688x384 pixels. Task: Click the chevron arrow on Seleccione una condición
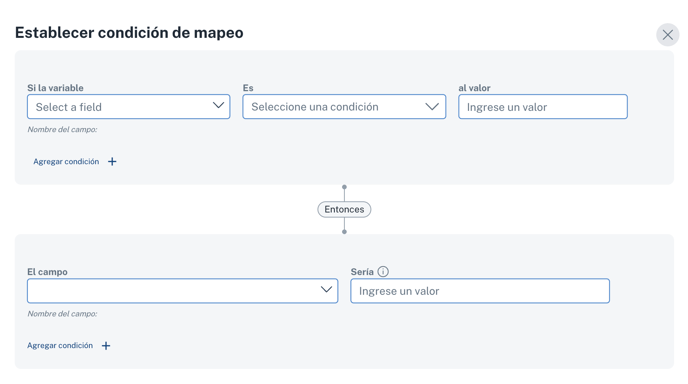click(432, 107)
